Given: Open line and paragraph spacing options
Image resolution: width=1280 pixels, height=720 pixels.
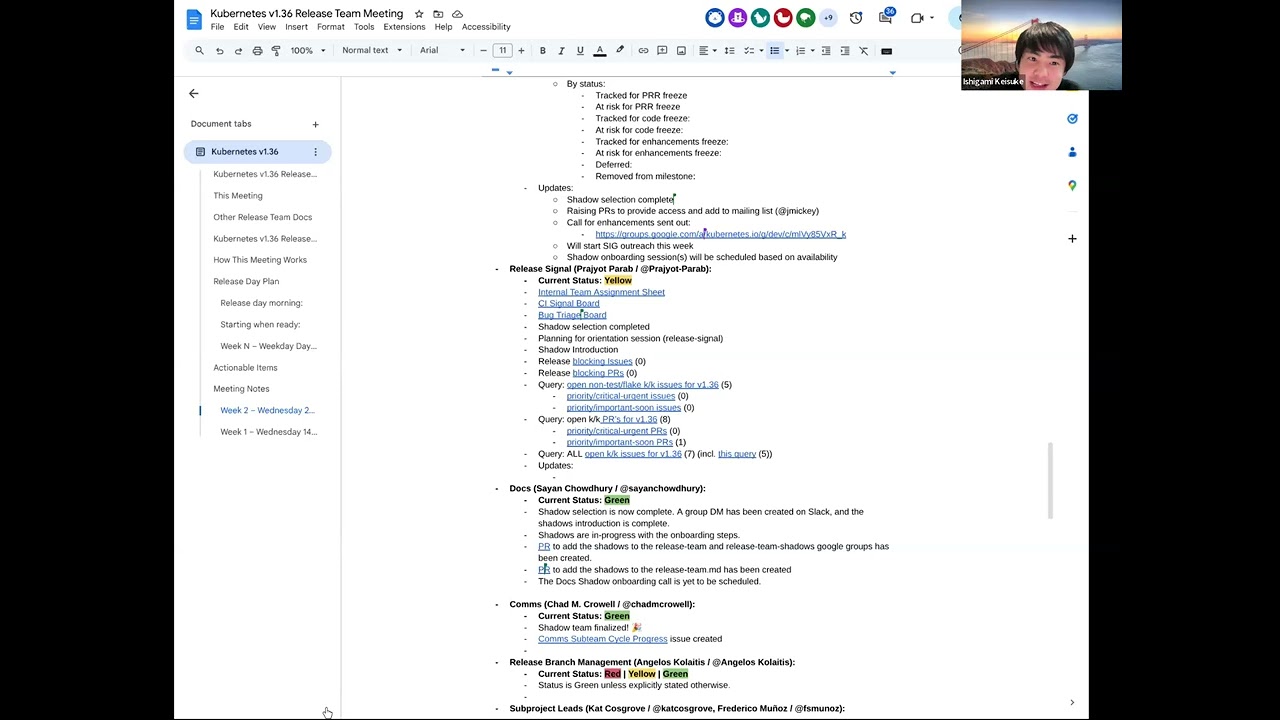Looking at the screenshot, I should coord(729,51).
